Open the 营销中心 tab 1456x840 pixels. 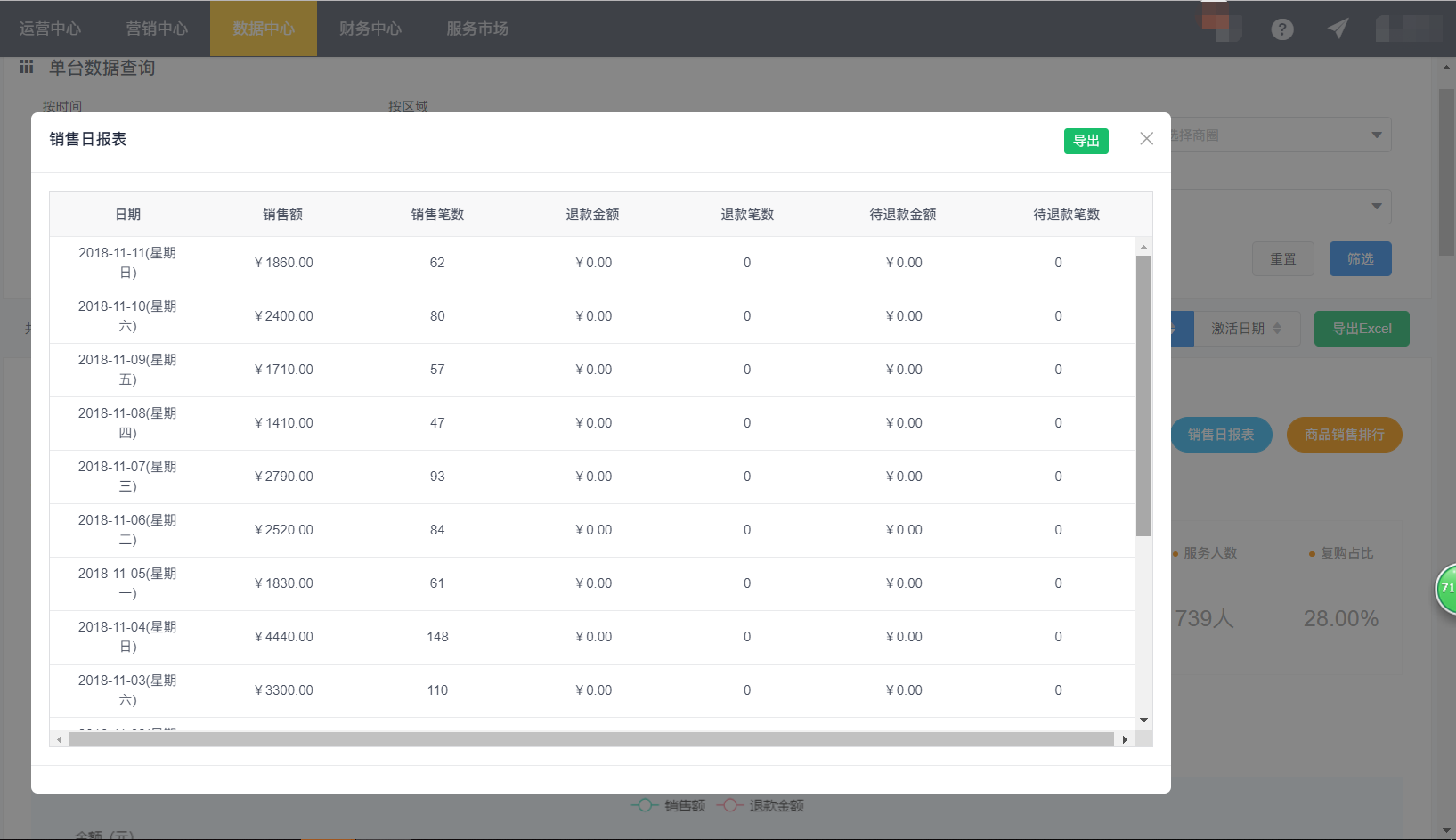point(157,29)
